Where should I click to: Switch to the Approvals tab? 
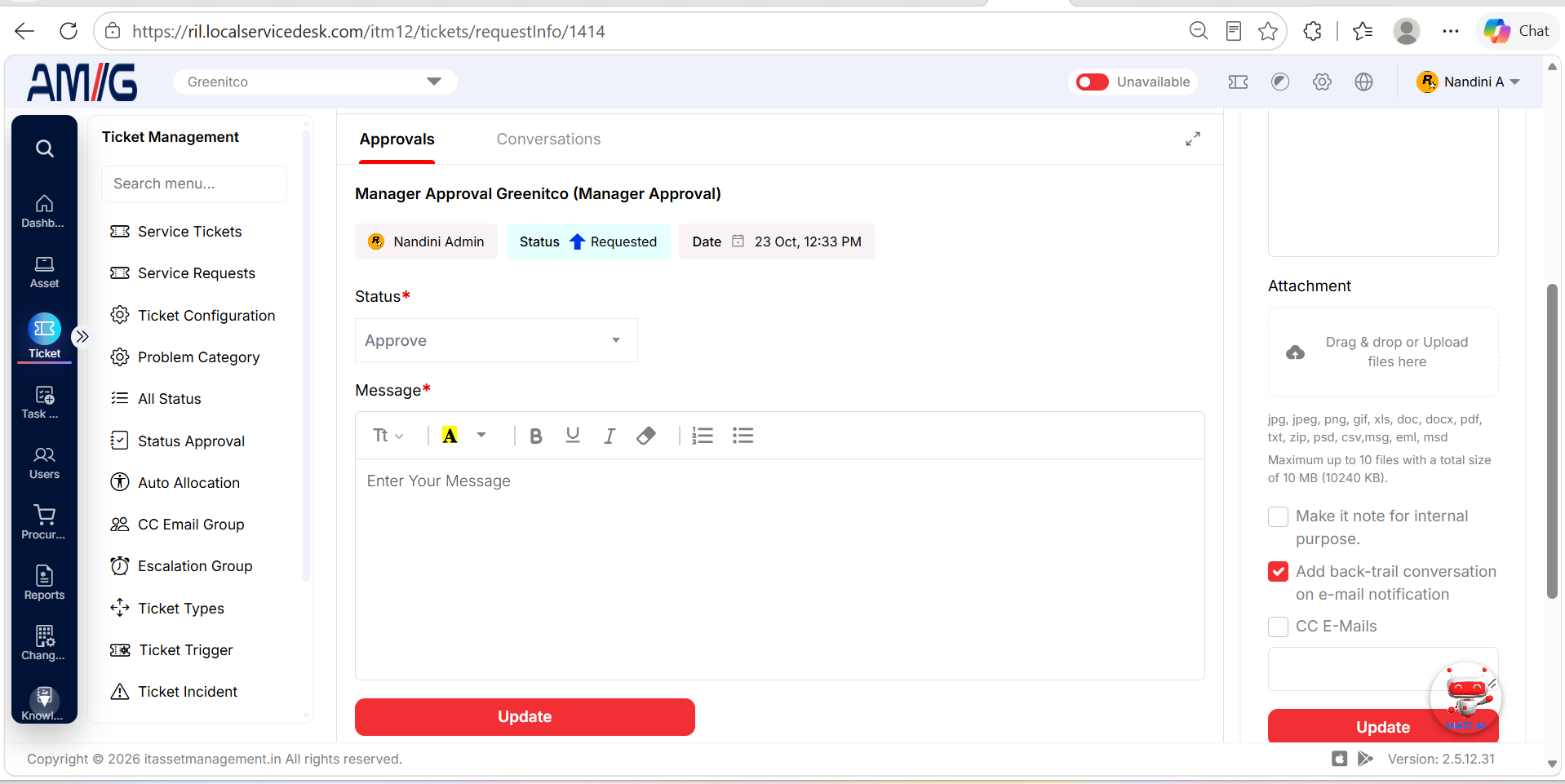point(397,140)
